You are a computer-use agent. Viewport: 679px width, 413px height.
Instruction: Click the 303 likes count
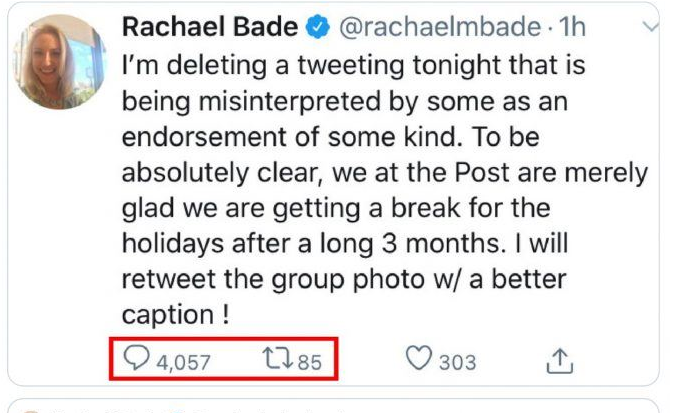pos(457,362)
